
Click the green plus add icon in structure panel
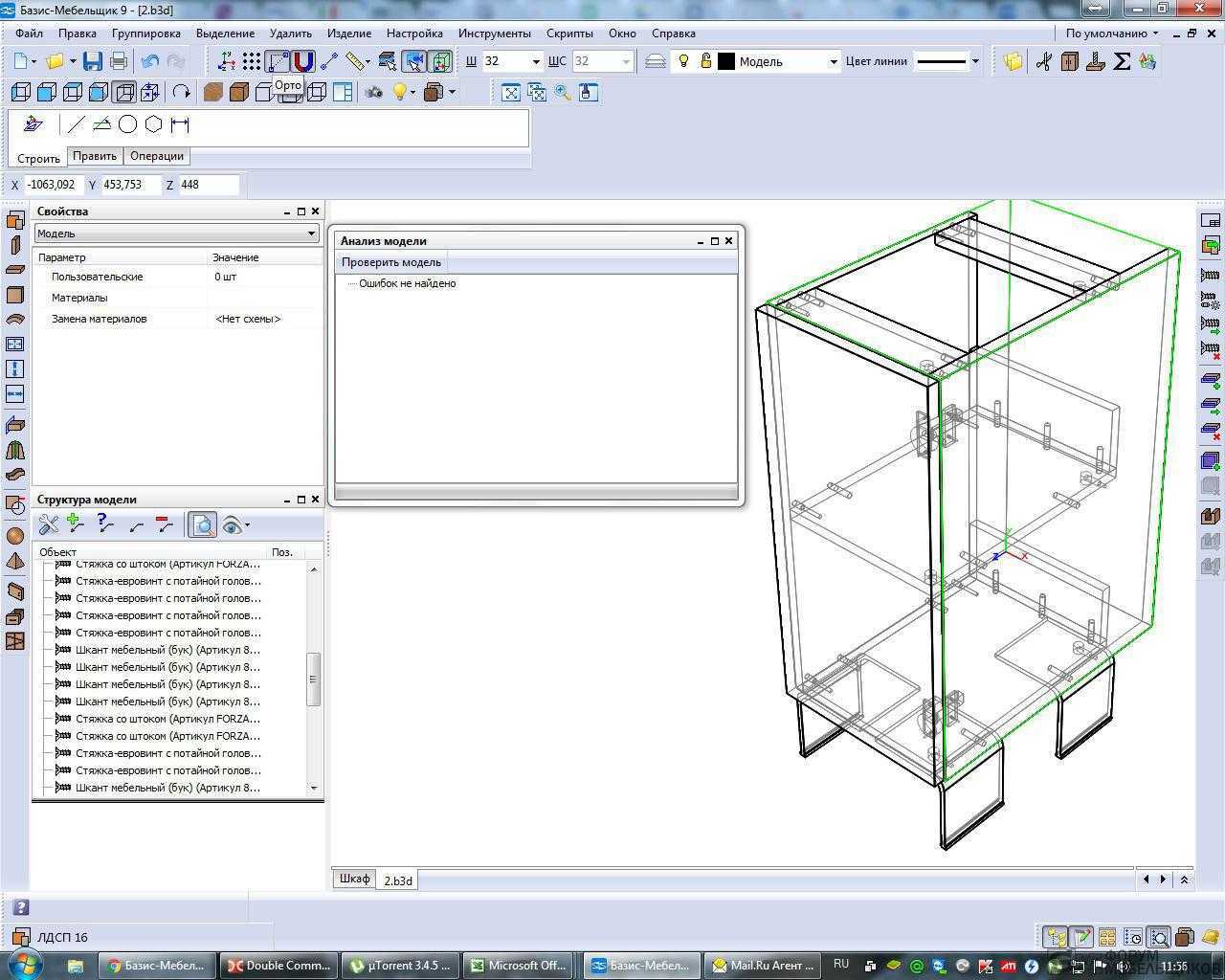click(x=76, y=524)
